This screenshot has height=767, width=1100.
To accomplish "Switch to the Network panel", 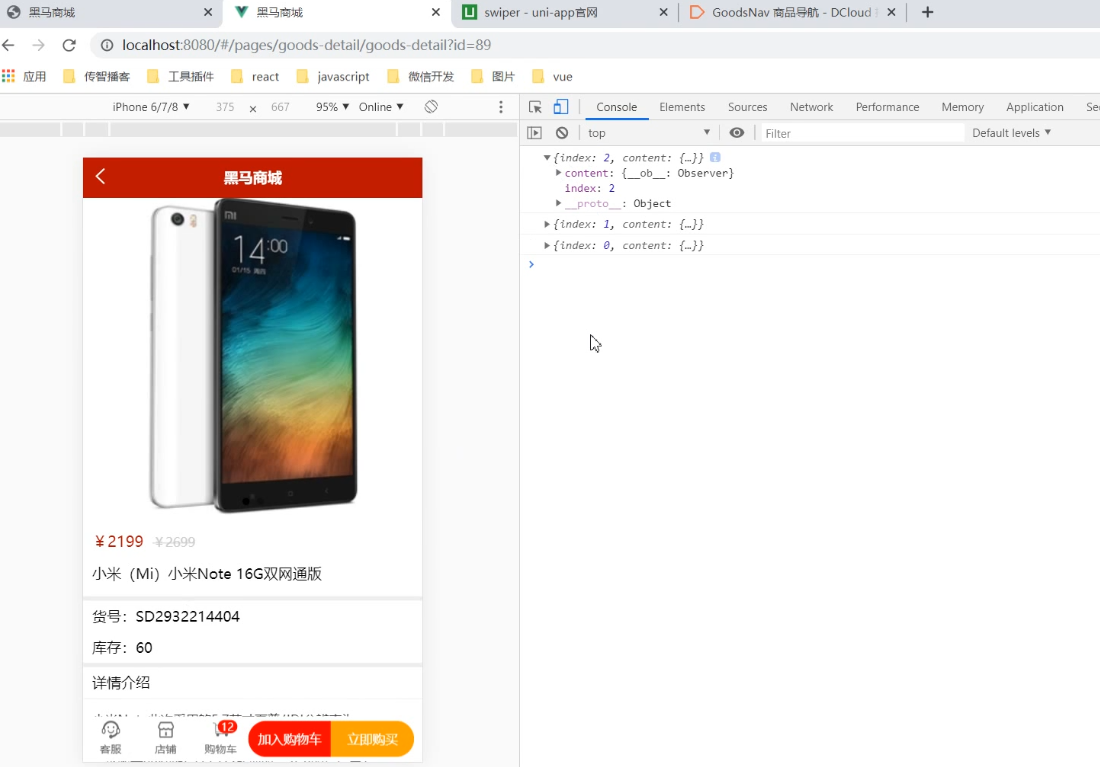I will coord(811,106).
